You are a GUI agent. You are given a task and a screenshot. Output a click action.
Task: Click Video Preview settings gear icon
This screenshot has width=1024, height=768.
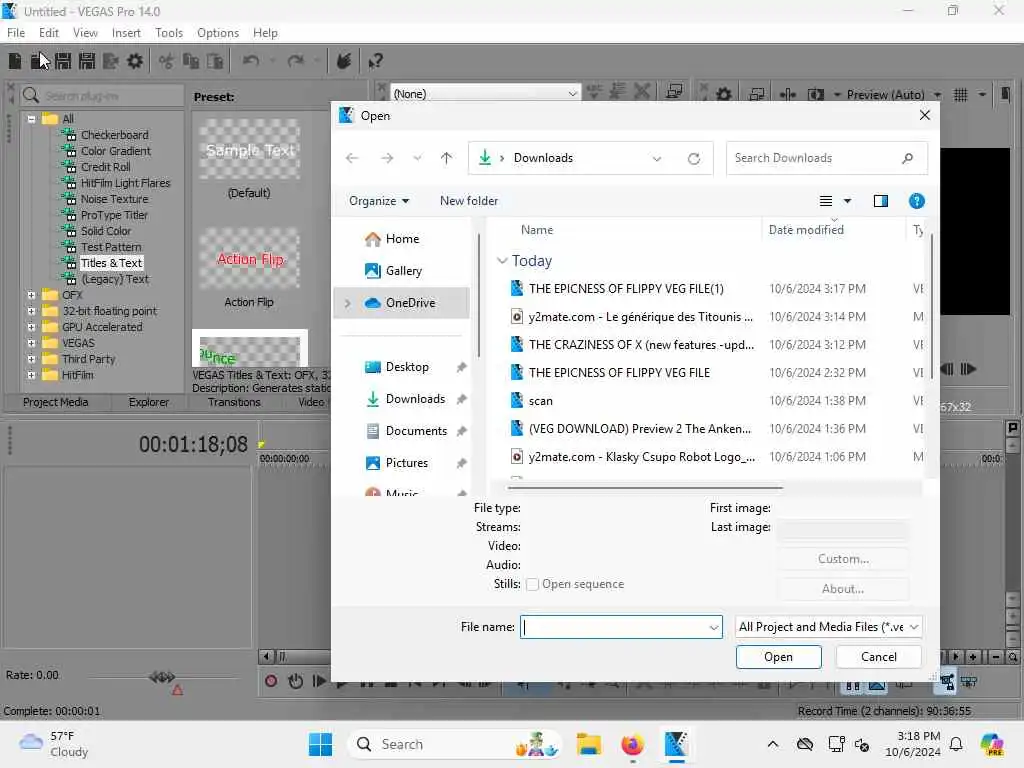click(724, 95)
